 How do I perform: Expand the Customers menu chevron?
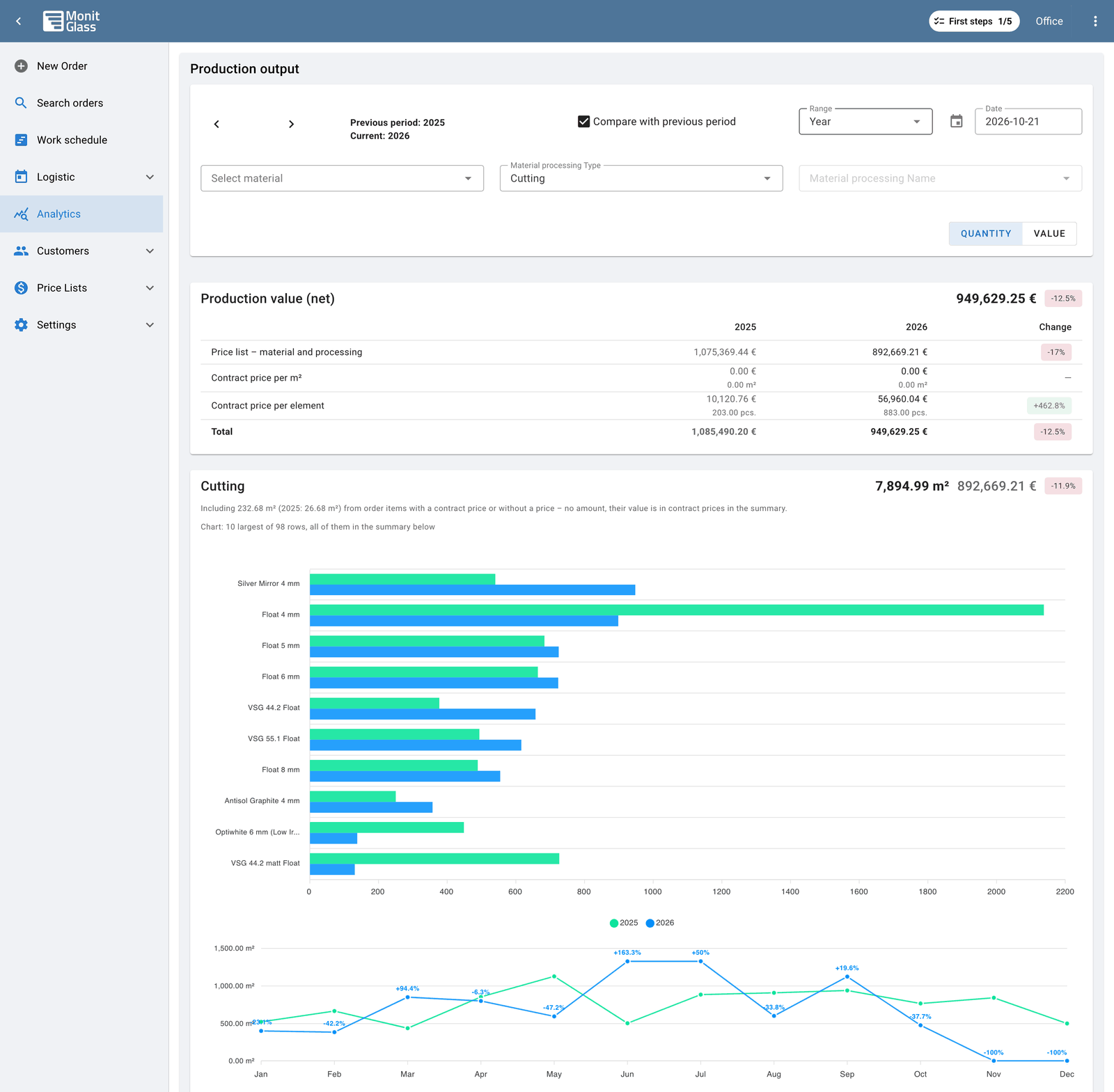coord(150,251)
